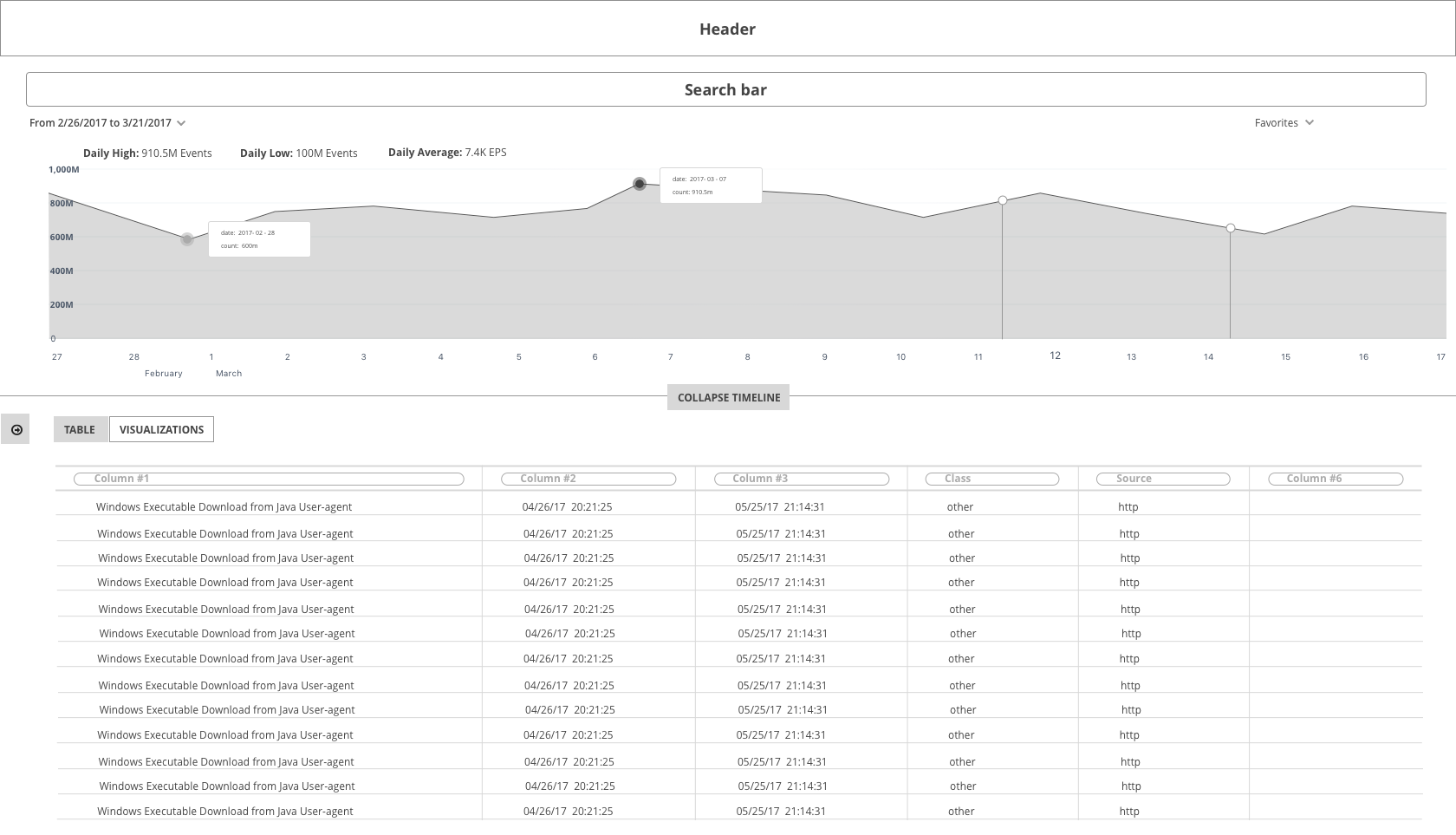Click the range handle near March 11
Screen dimensions: 1456x835
point(1003,200)
